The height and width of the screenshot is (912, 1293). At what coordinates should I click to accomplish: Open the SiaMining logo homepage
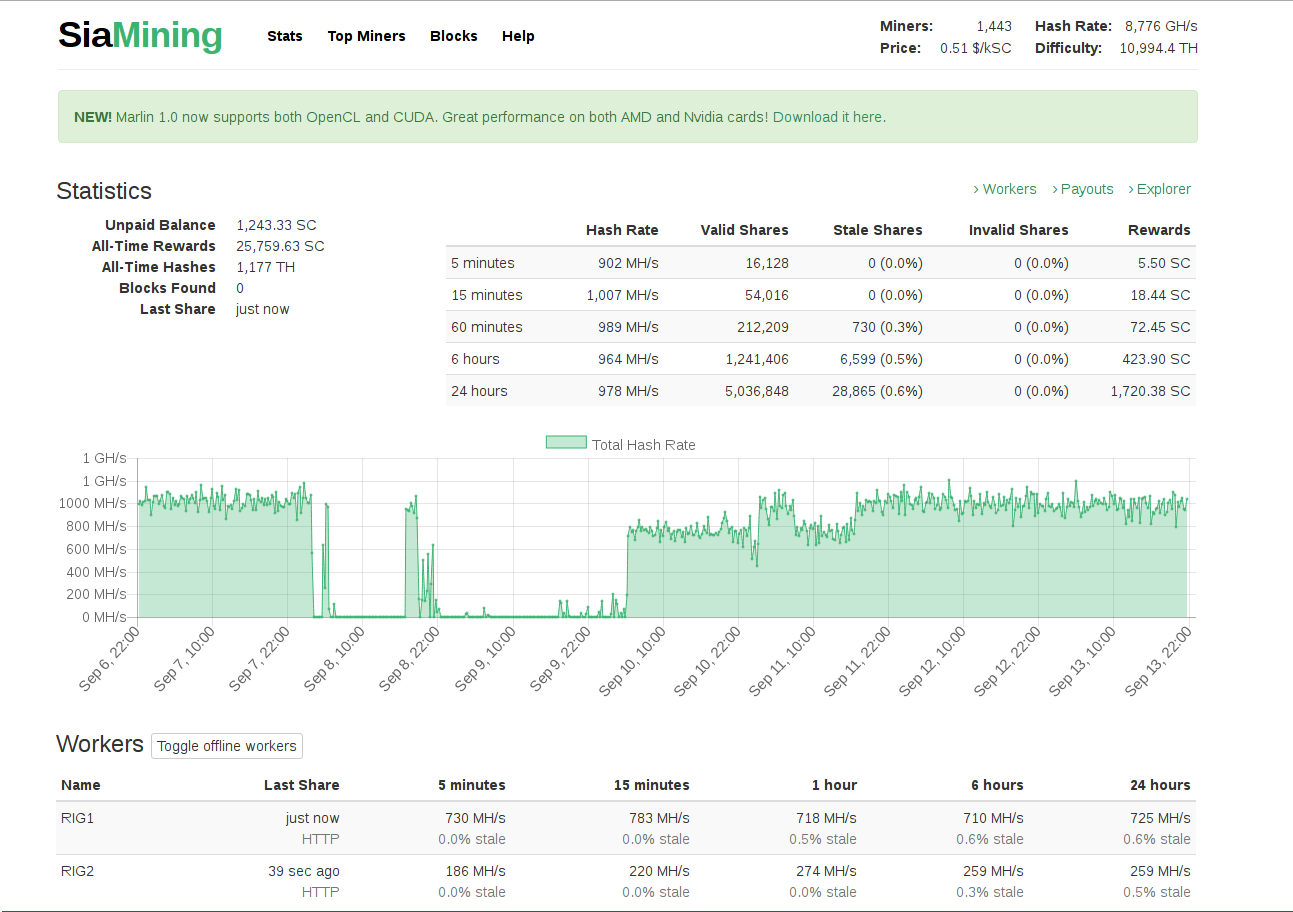click(x=140, y=35)
